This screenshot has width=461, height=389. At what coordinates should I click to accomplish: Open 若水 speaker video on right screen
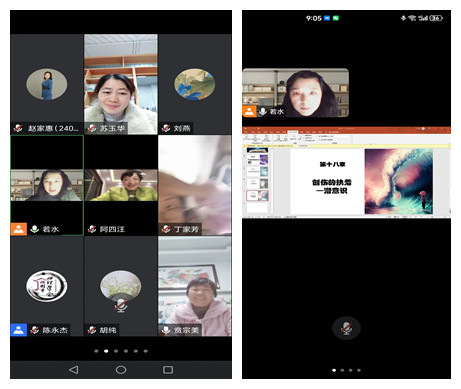pyautogui.click(x=296, y=93)
